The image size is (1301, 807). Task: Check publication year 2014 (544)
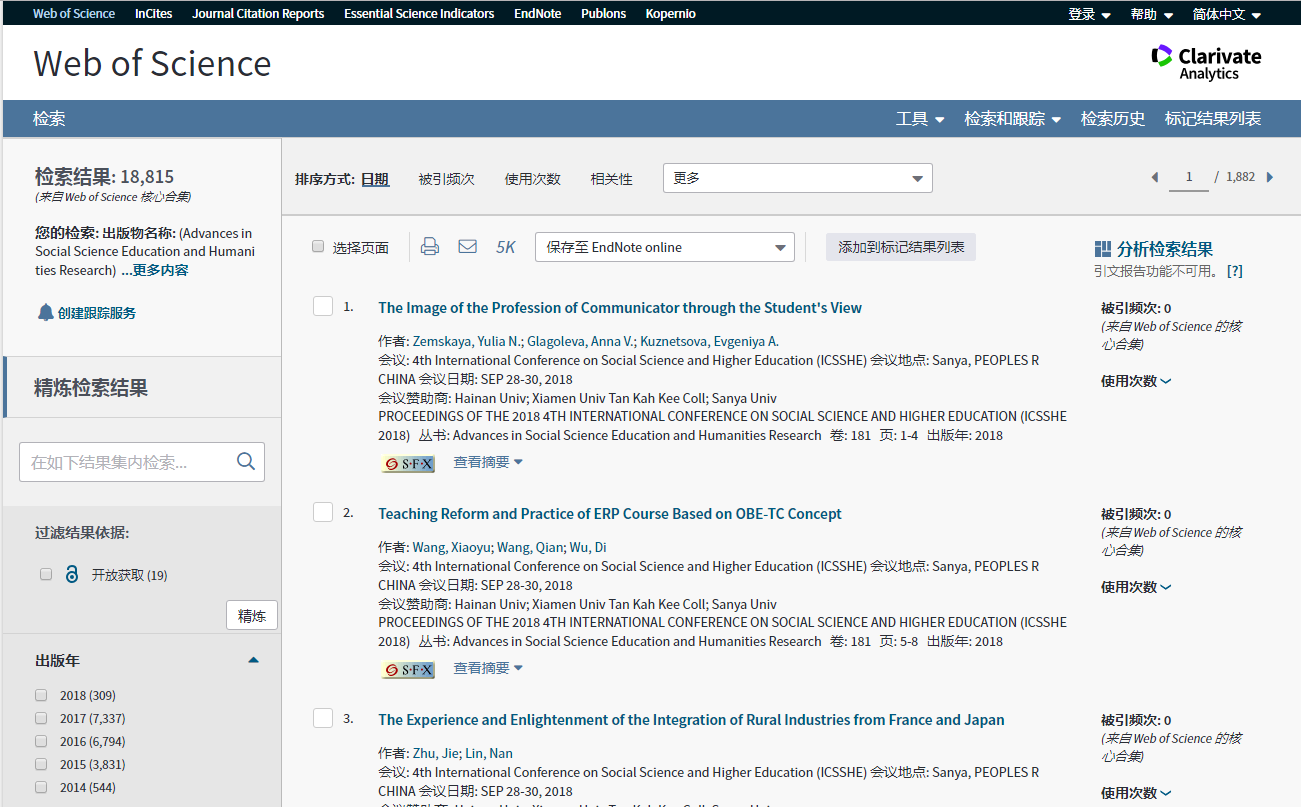41,787
